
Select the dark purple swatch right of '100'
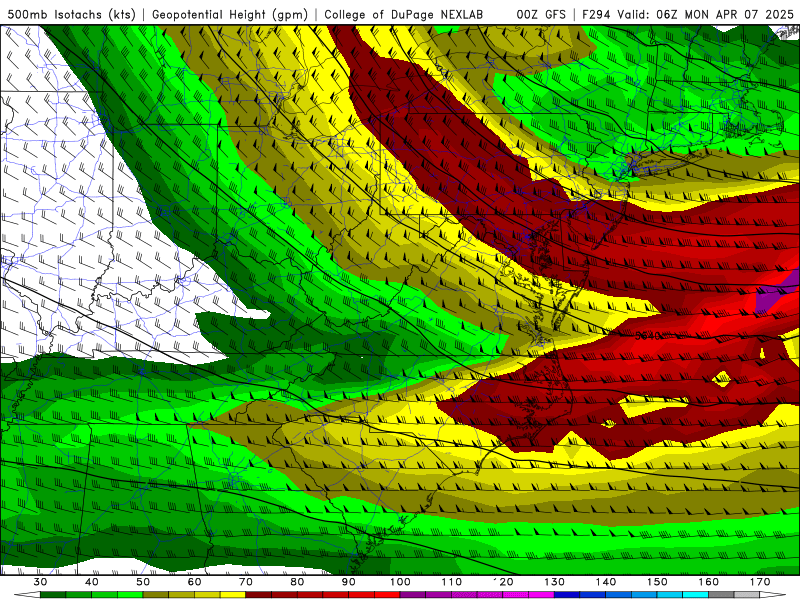point(413,594)
